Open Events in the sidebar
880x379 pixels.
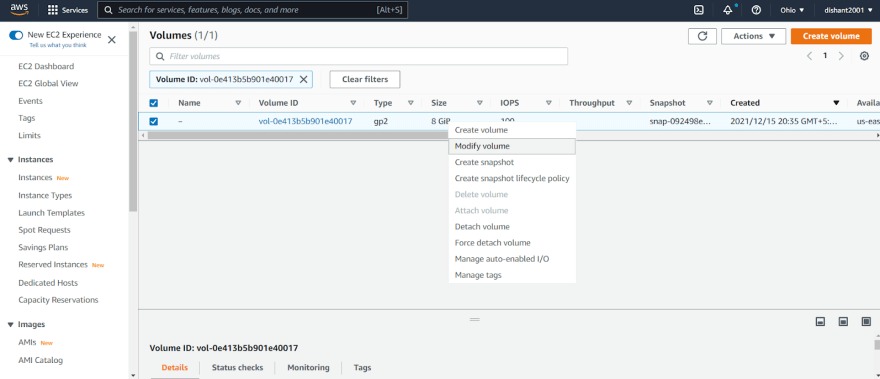click(30, 101)
